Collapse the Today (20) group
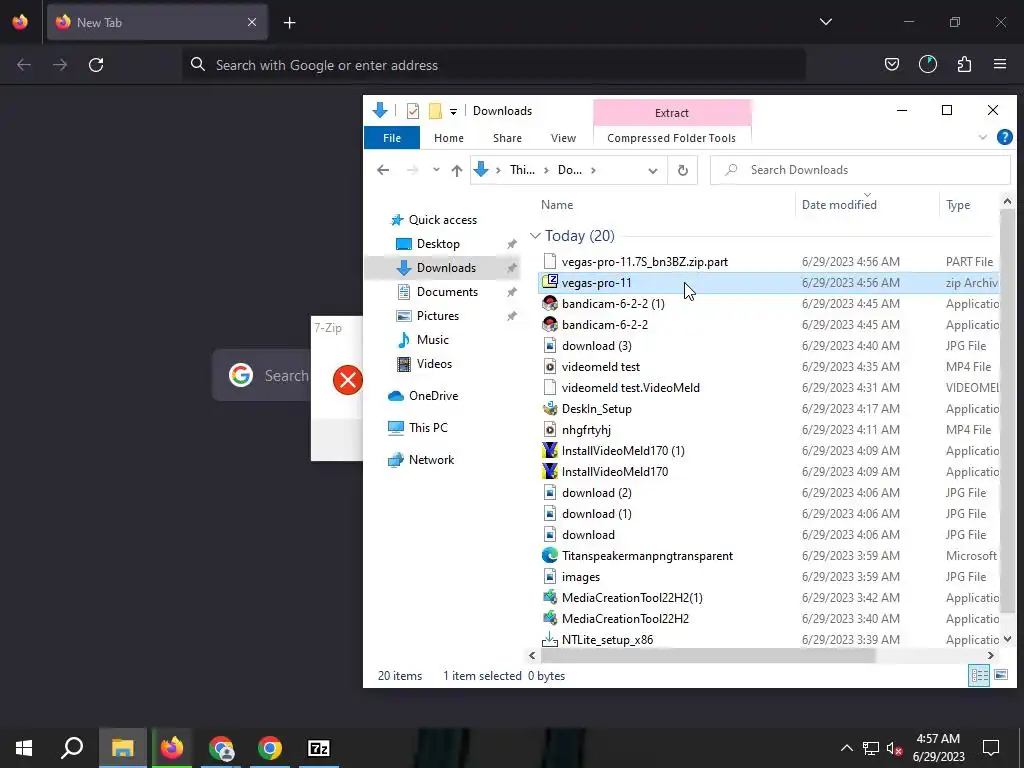This screenshot has width=1024, height=768. (x=535, y=236)
